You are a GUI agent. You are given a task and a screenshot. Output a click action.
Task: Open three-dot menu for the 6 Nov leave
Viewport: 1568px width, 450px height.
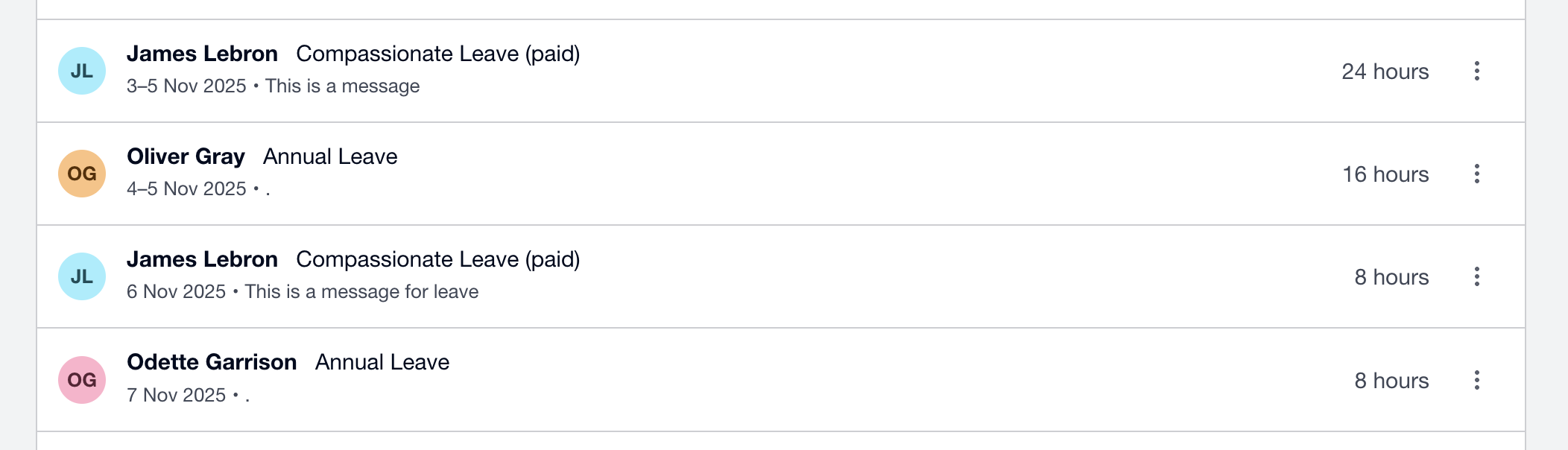click(x=1476, y=277)
